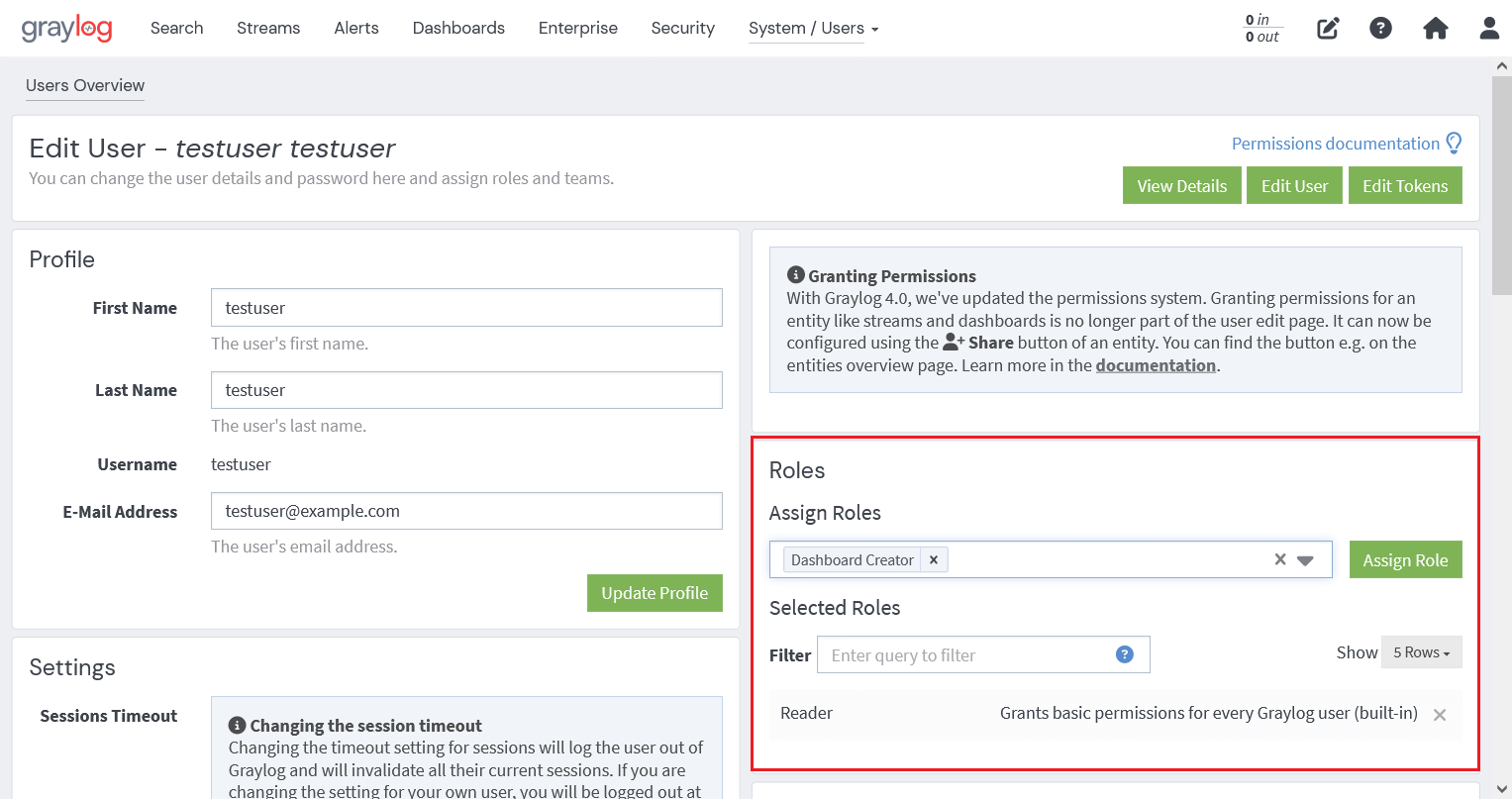Open the Security menu item
1512x799 pixels.
point(683,28)
